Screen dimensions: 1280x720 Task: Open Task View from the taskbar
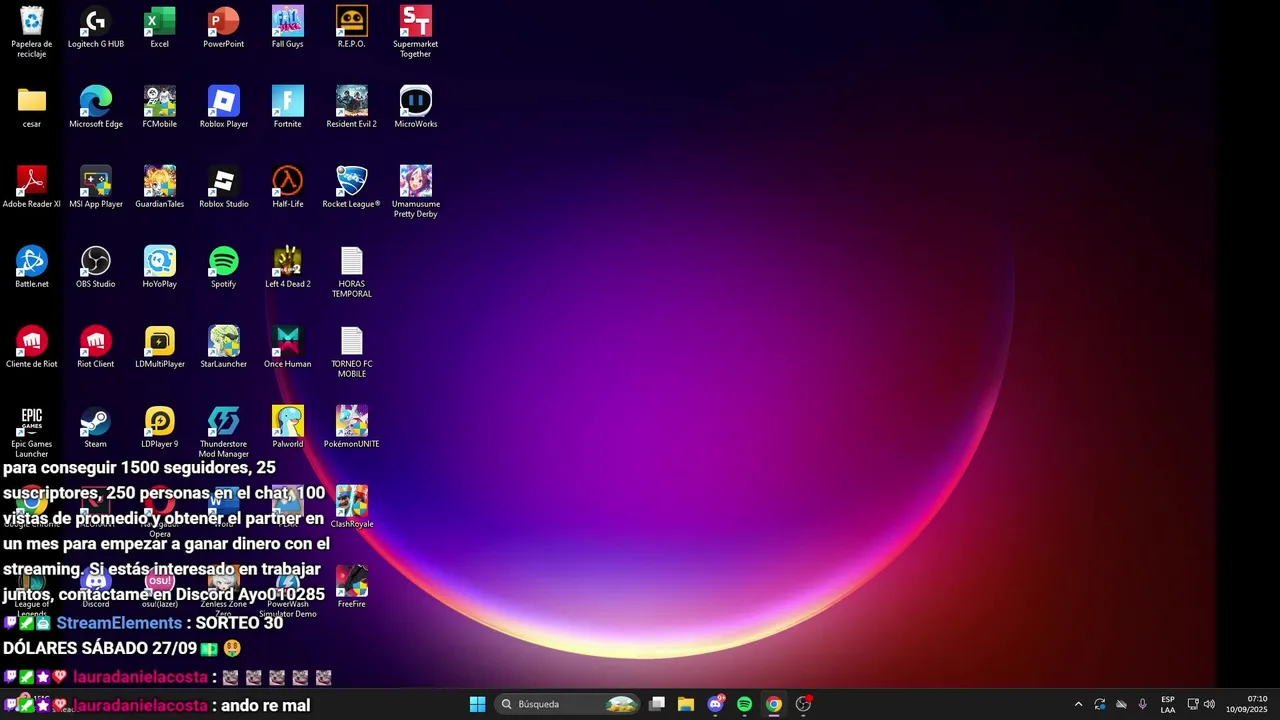click(657, 704)
